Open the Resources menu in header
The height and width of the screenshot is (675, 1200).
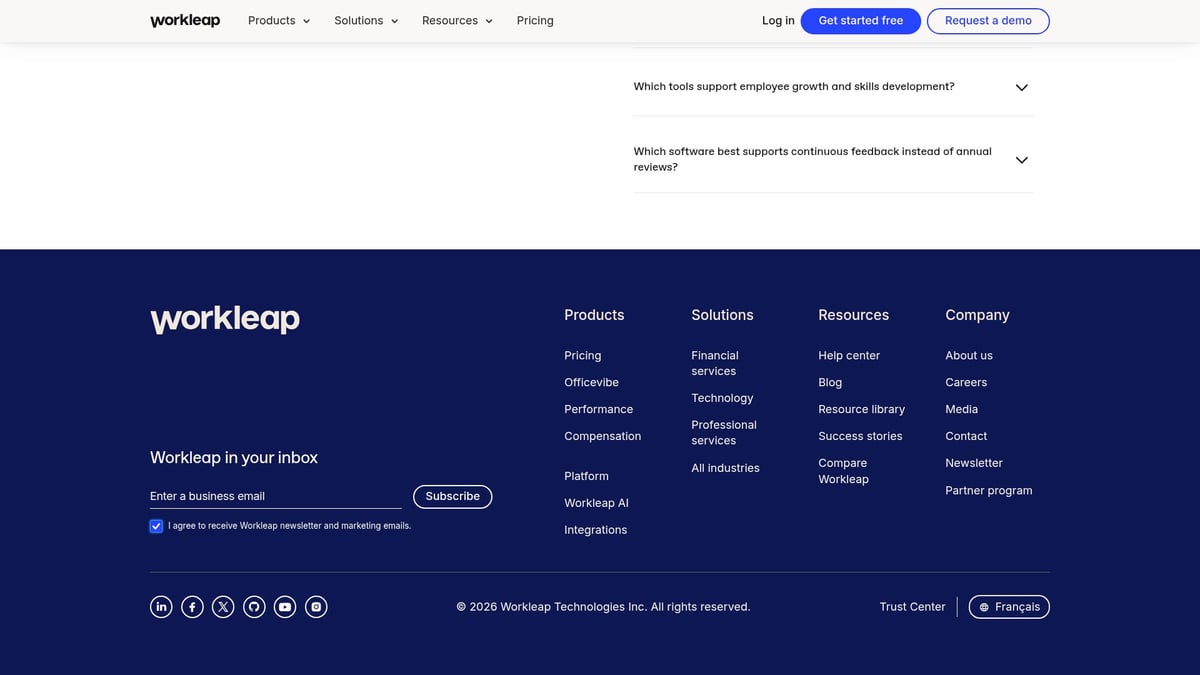click(457, 21)
